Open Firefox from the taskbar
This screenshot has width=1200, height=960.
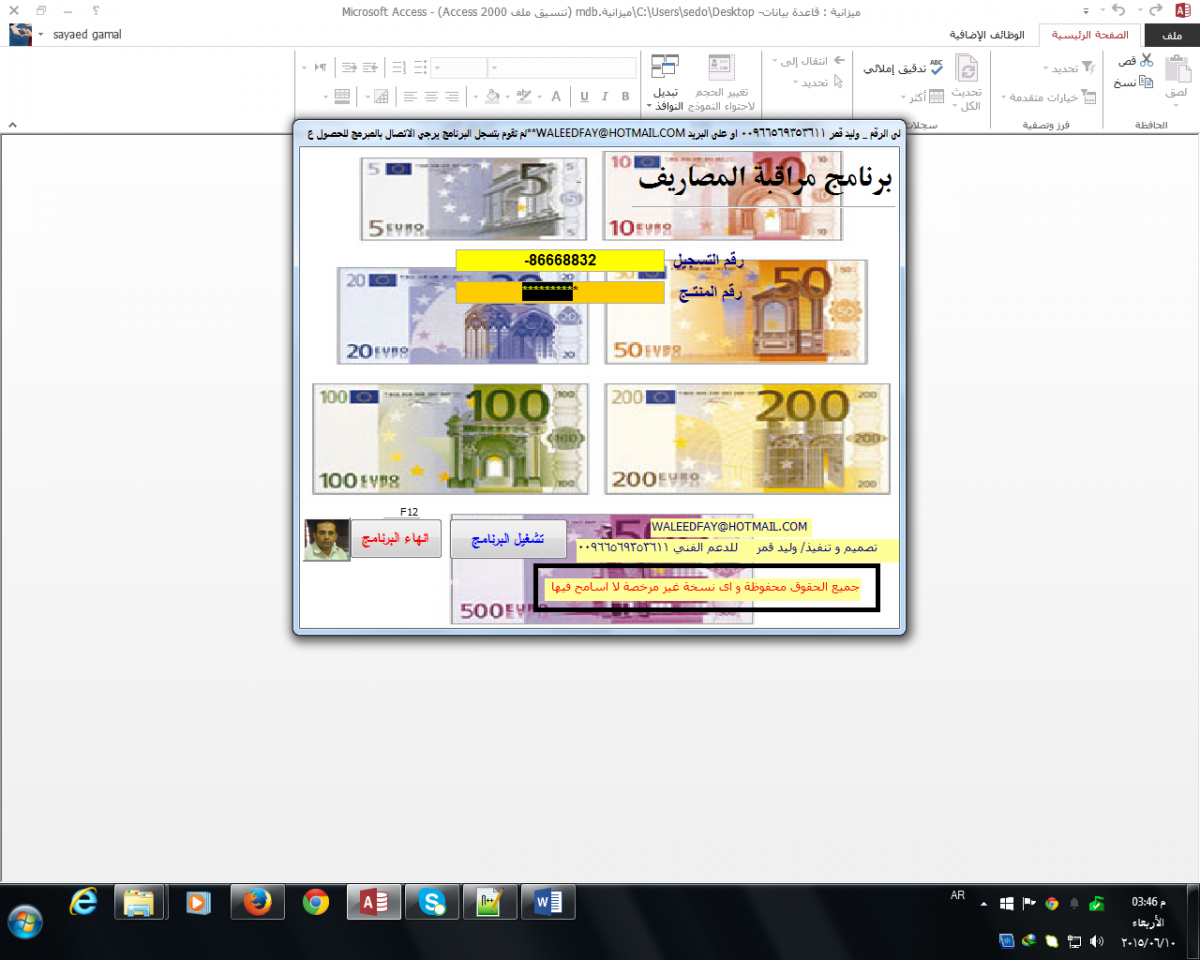pyautogui.click(x=257, y=903)
